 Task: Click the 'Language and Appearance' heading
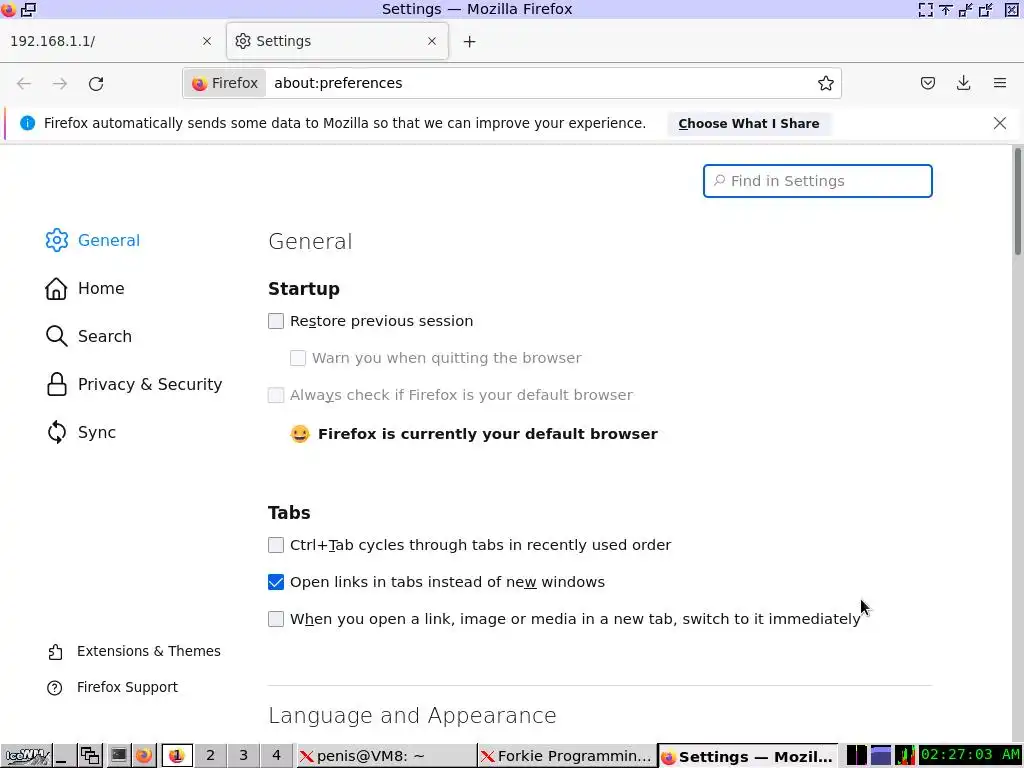412,716
